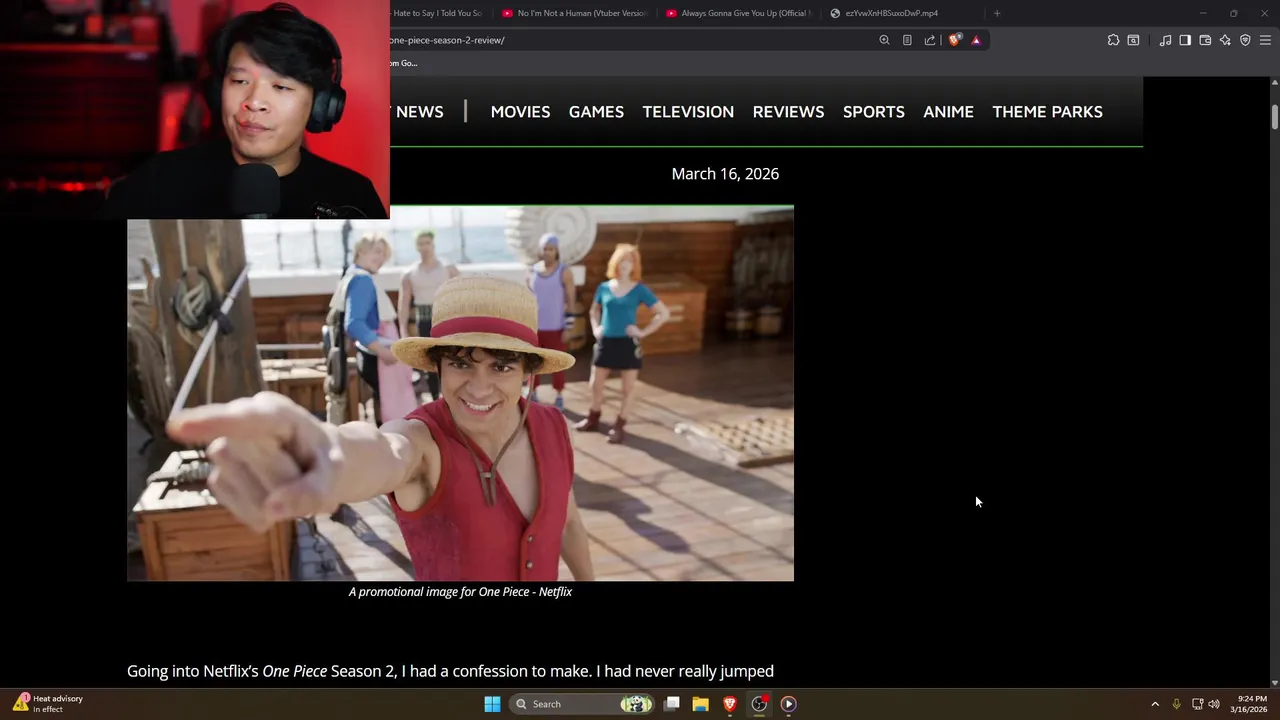Open the NEWS menu on the site

point(419,112)
